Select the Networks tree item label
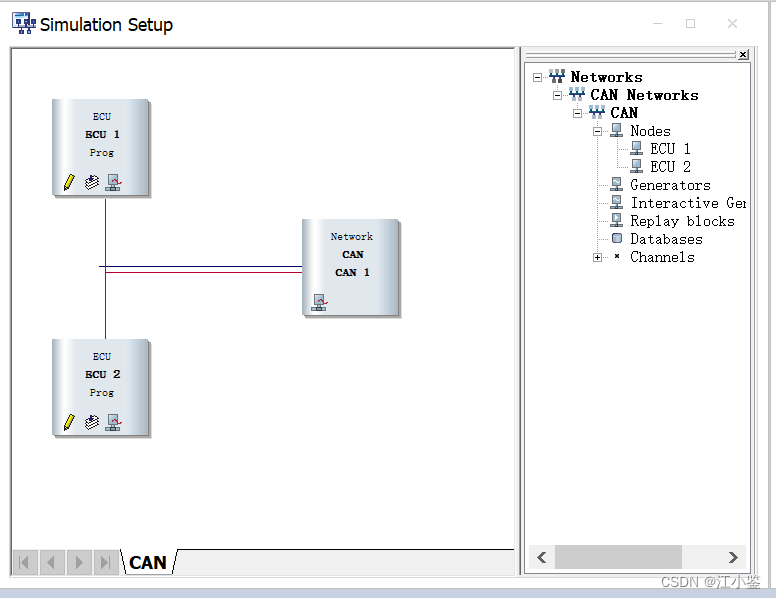 click(606, 77)
